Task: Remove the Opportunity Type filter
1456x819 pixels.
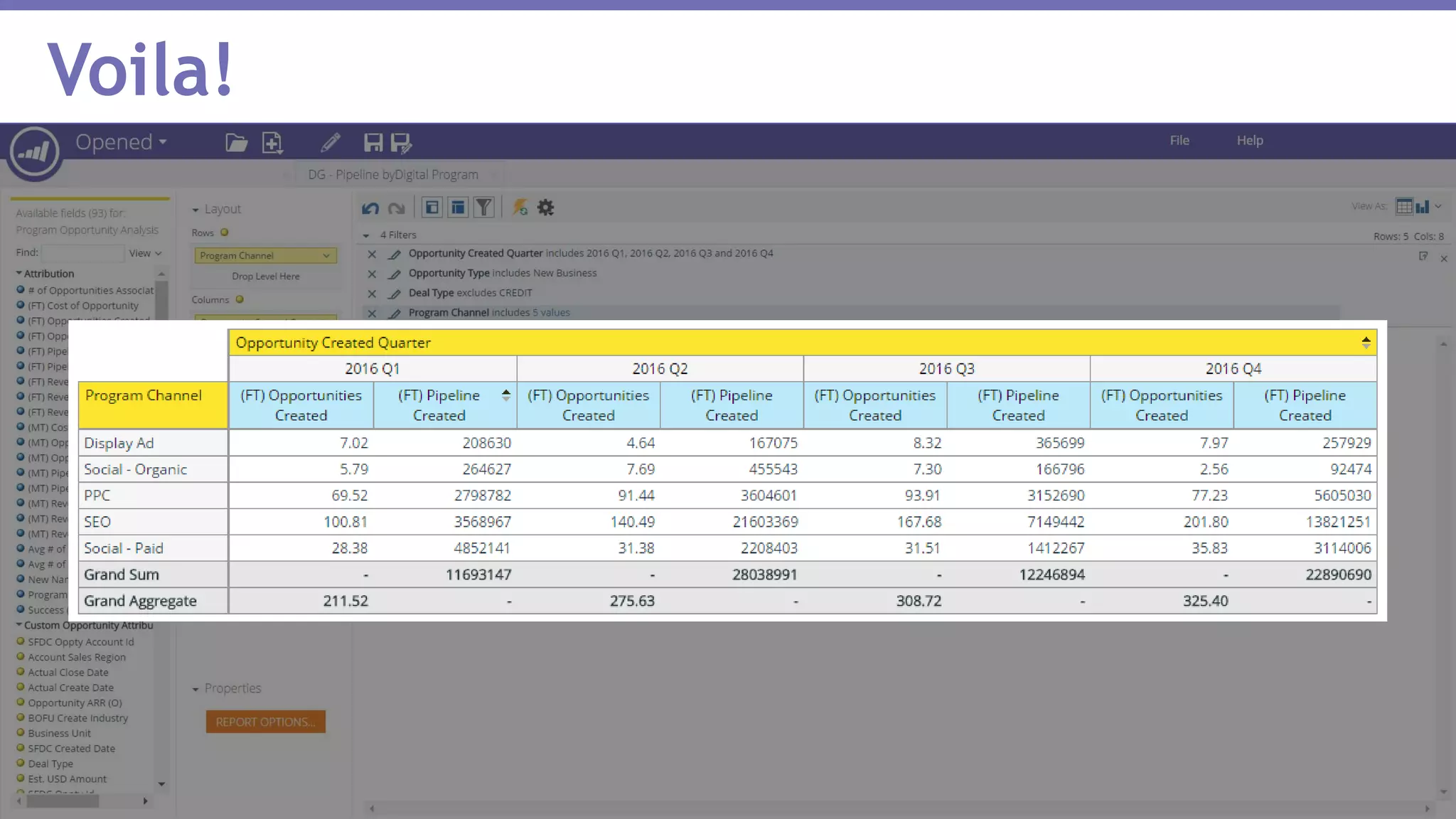Action: (372, 274)
